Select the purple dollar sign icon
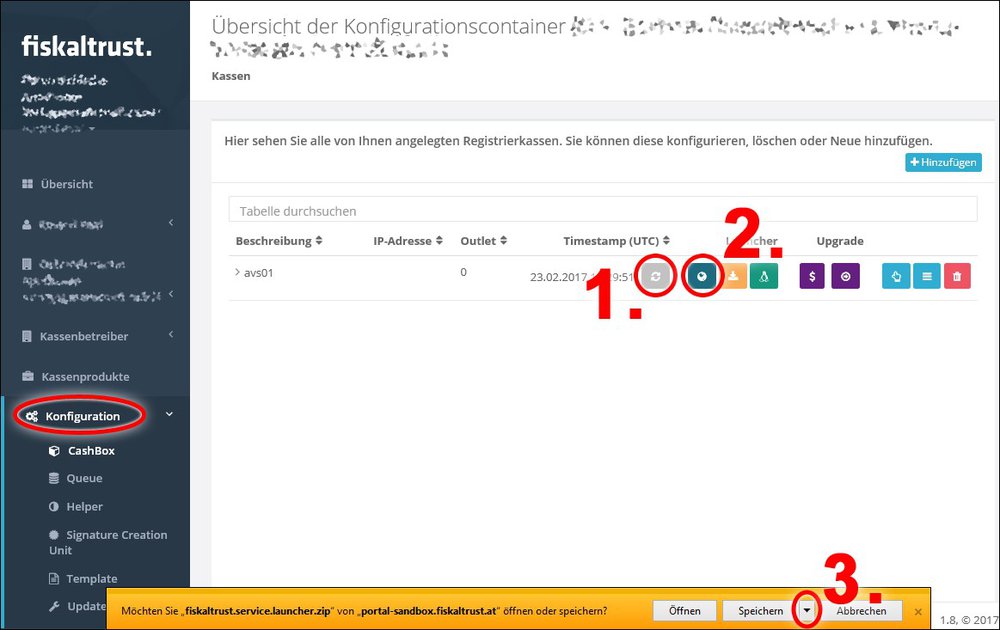Screen dimensions: 1000x630 click(811, 275)
